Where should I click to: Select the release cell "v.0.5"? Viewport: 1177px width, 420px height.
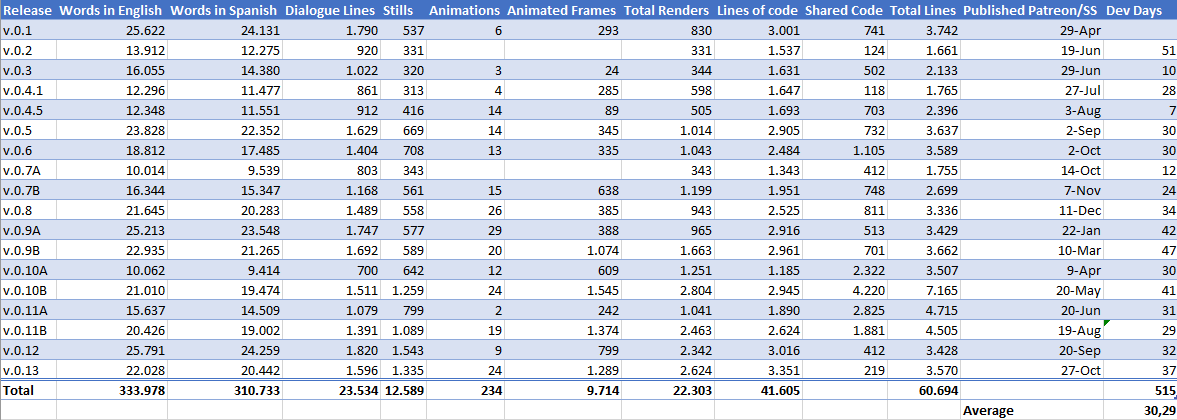click(x=28, y=130)
